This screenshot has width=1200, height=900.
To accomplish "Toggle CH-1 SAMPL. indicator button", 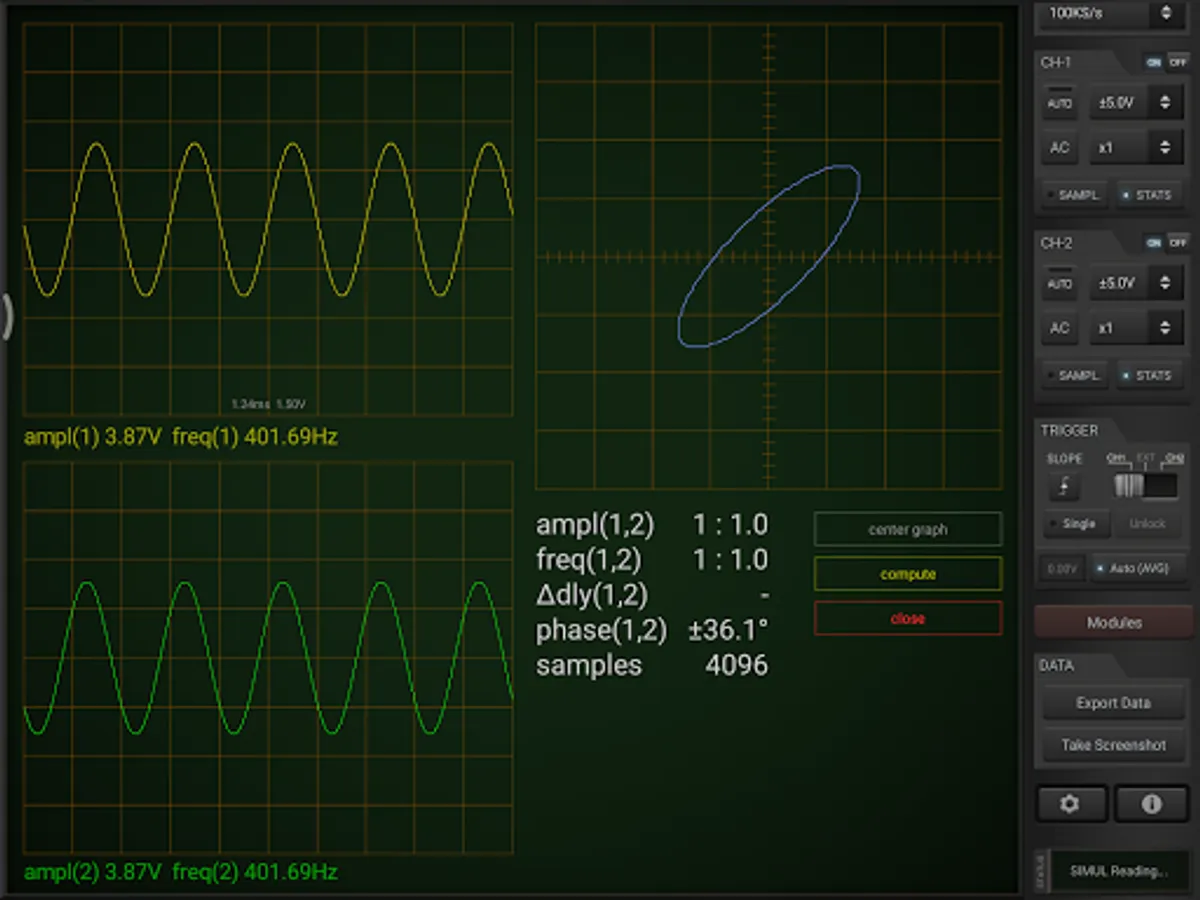I will click(x=1073, y=195).
